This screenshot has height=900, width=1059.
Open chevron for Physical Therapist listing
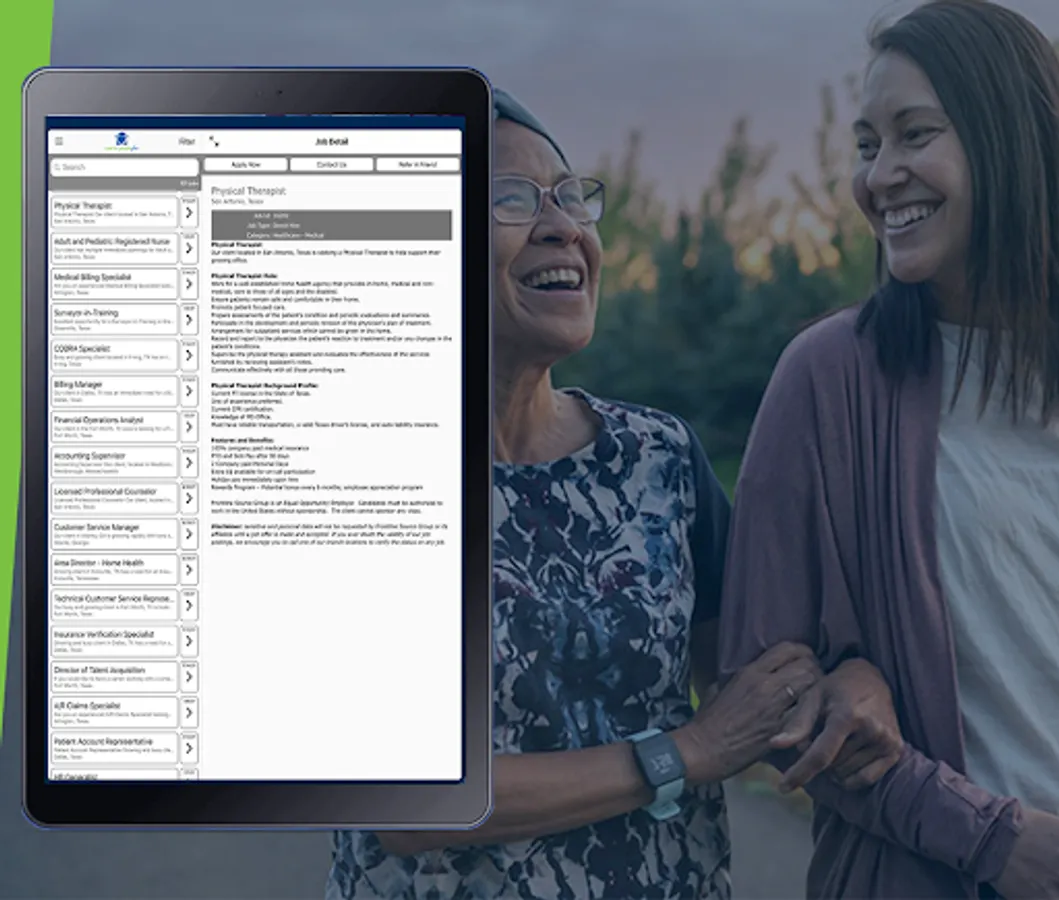click(189, 213)
